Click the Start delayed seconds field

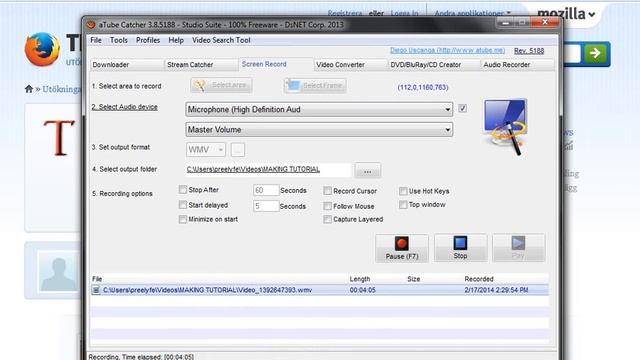point(266,206)
